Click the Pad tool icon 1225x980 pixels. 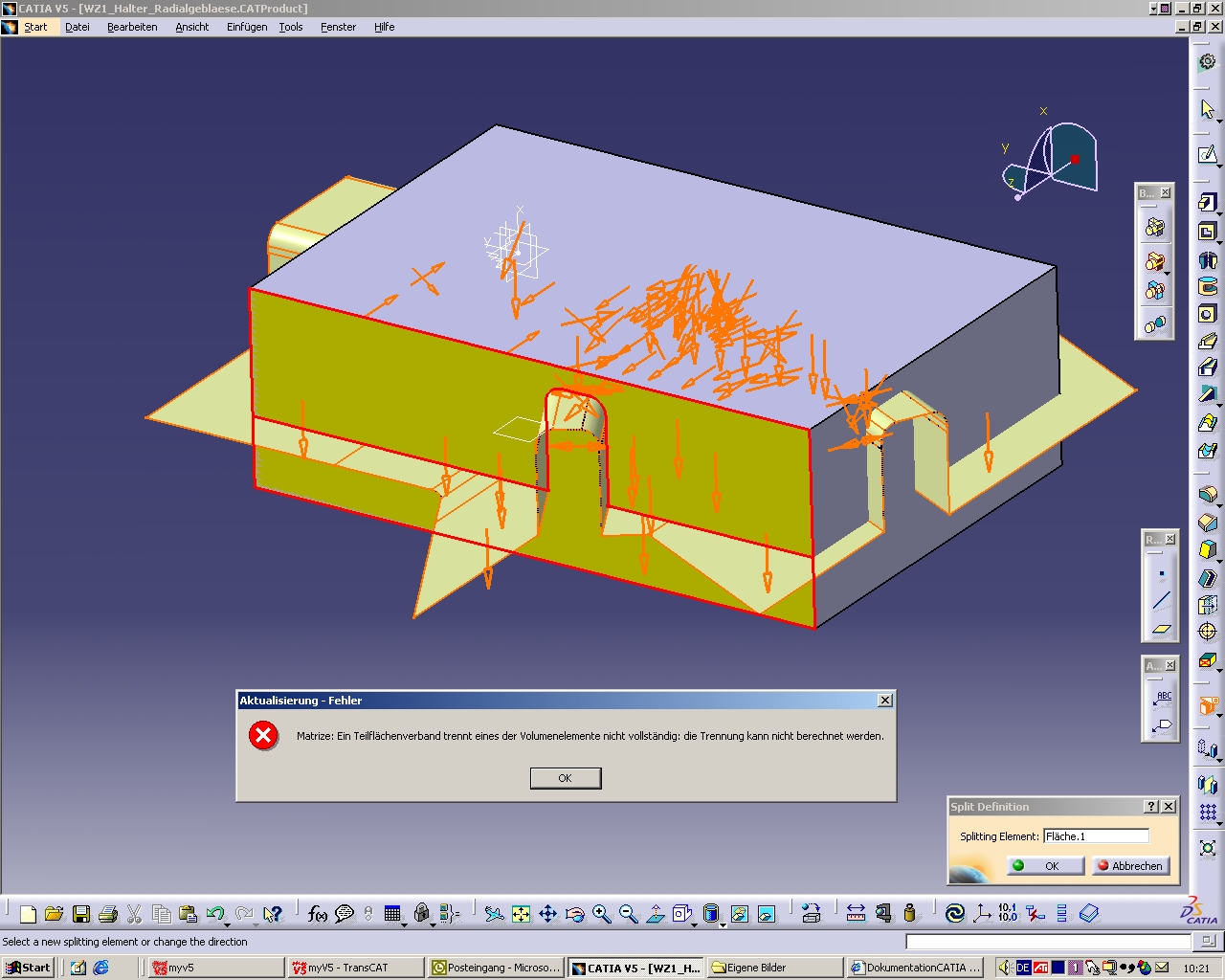coord(1208,203)
